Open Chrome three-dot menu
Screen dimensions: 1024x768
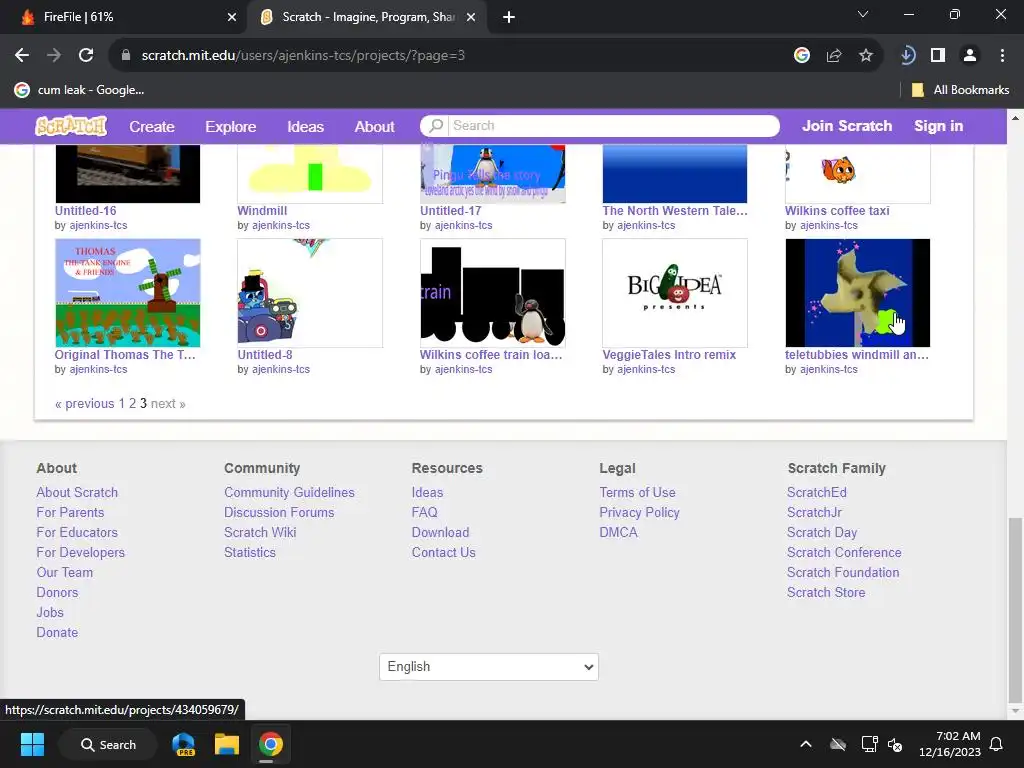(1002, 56)
